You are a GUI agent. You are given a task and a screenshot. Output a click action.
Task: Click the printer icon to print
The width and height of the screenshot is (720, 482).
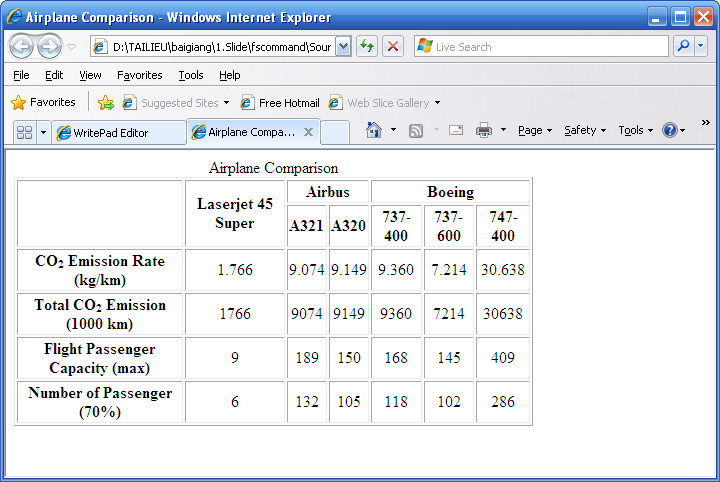click(x=484, y=130)
